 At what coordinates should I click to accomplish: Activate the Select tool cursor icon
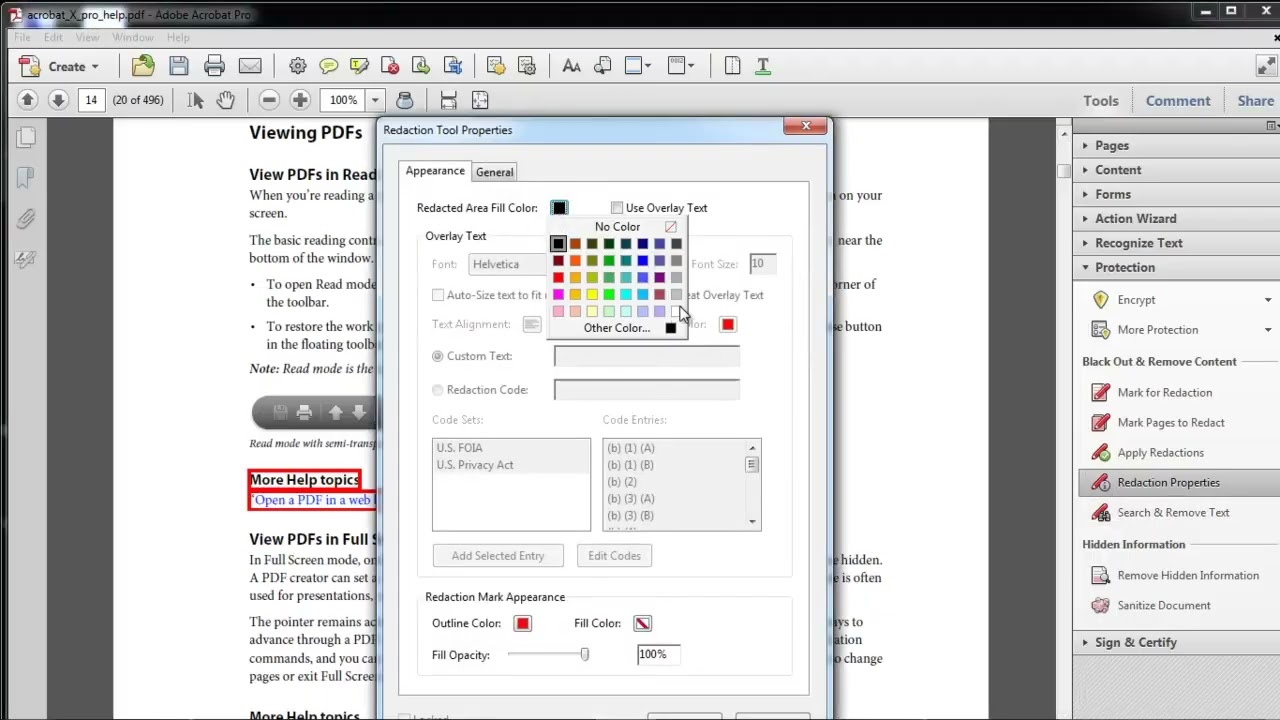coord(195,100)
